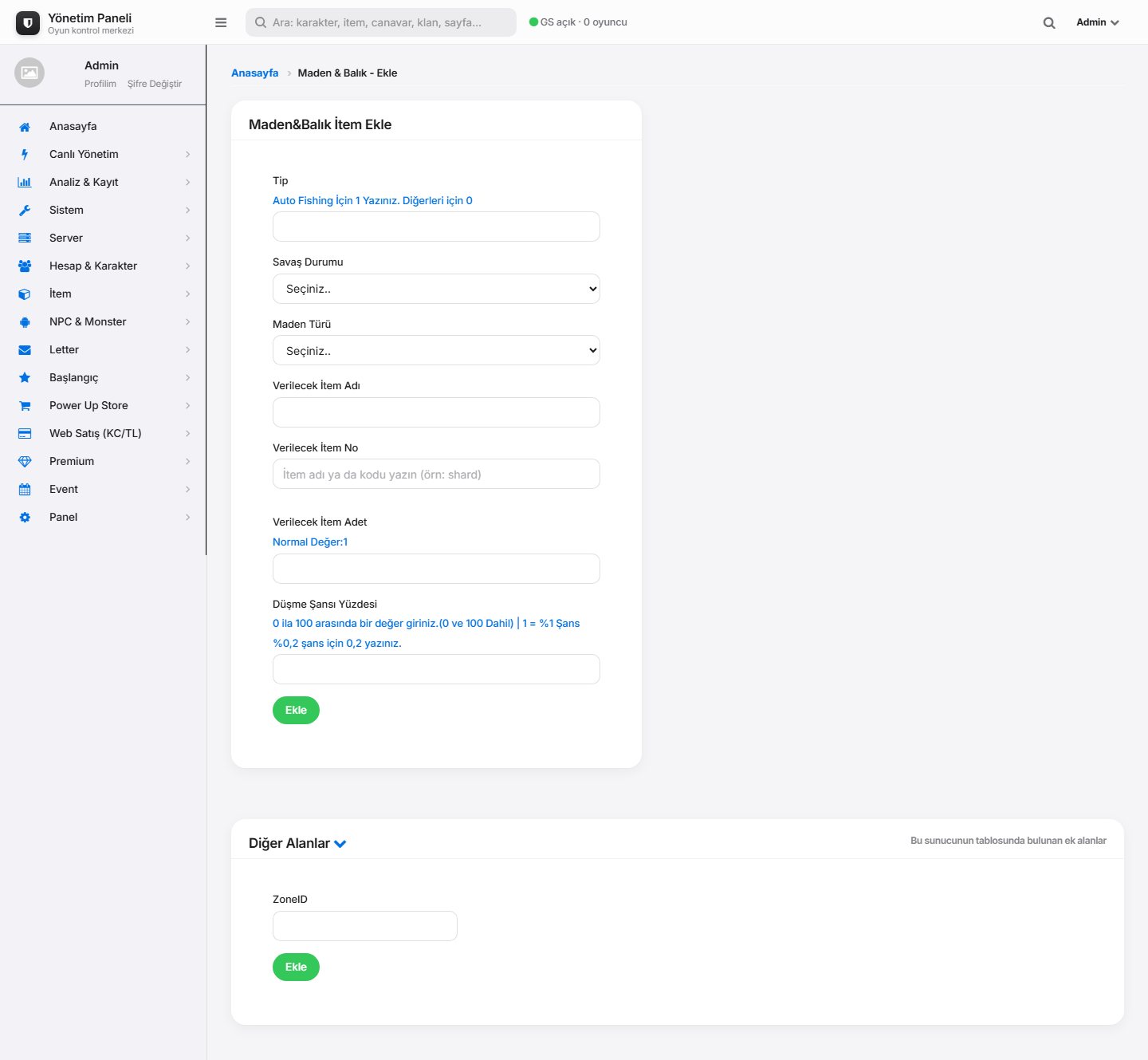Click the Anasayfa home icon in sidebar
This screenshot has width=1148, height=1060.
[25, 127]
